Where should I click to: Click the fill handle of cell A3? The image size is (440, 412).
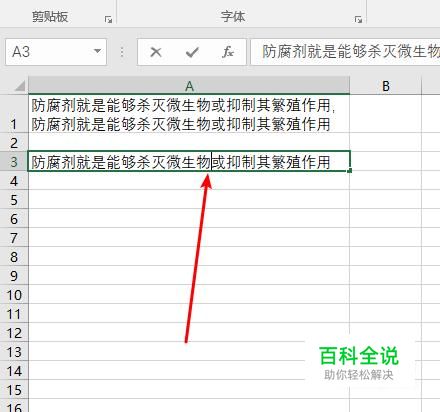tap(349, 171)
